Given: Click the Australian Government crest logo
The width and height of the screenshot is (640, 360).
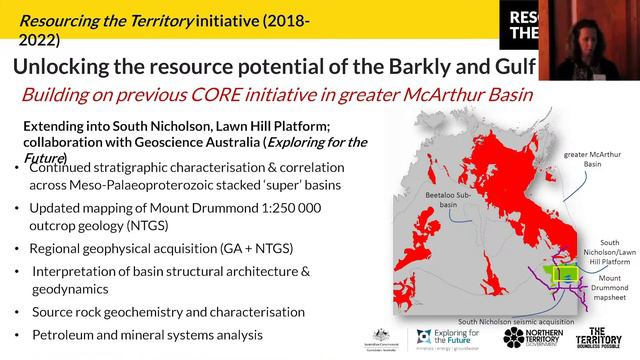Looking at the screenshot, I should [x=381, y=340].
